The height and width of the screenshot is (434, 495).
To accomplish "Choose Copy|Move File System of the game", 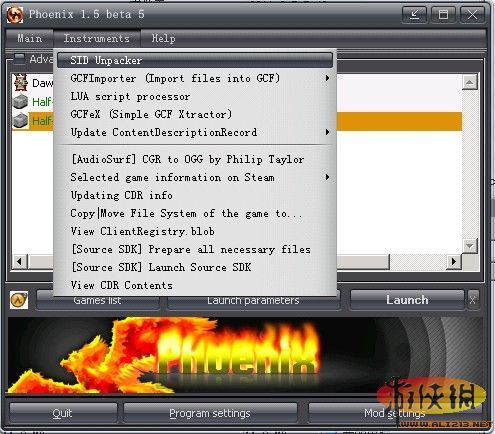I will 195,213.
